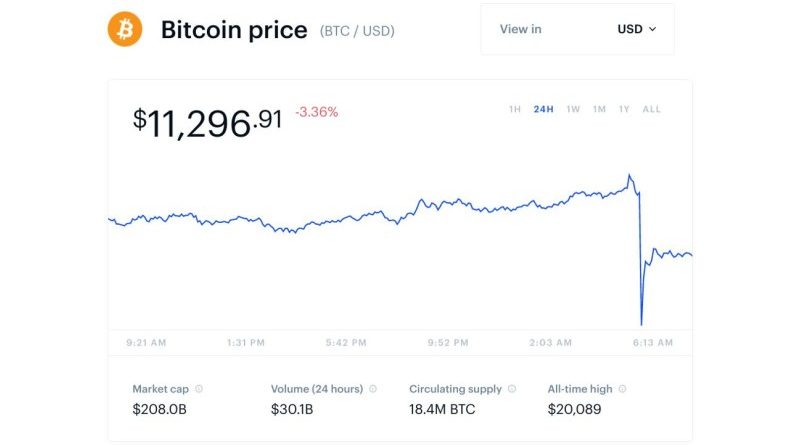
Task: Click the 9:52 PM time axis label
Action: (448, 343)
